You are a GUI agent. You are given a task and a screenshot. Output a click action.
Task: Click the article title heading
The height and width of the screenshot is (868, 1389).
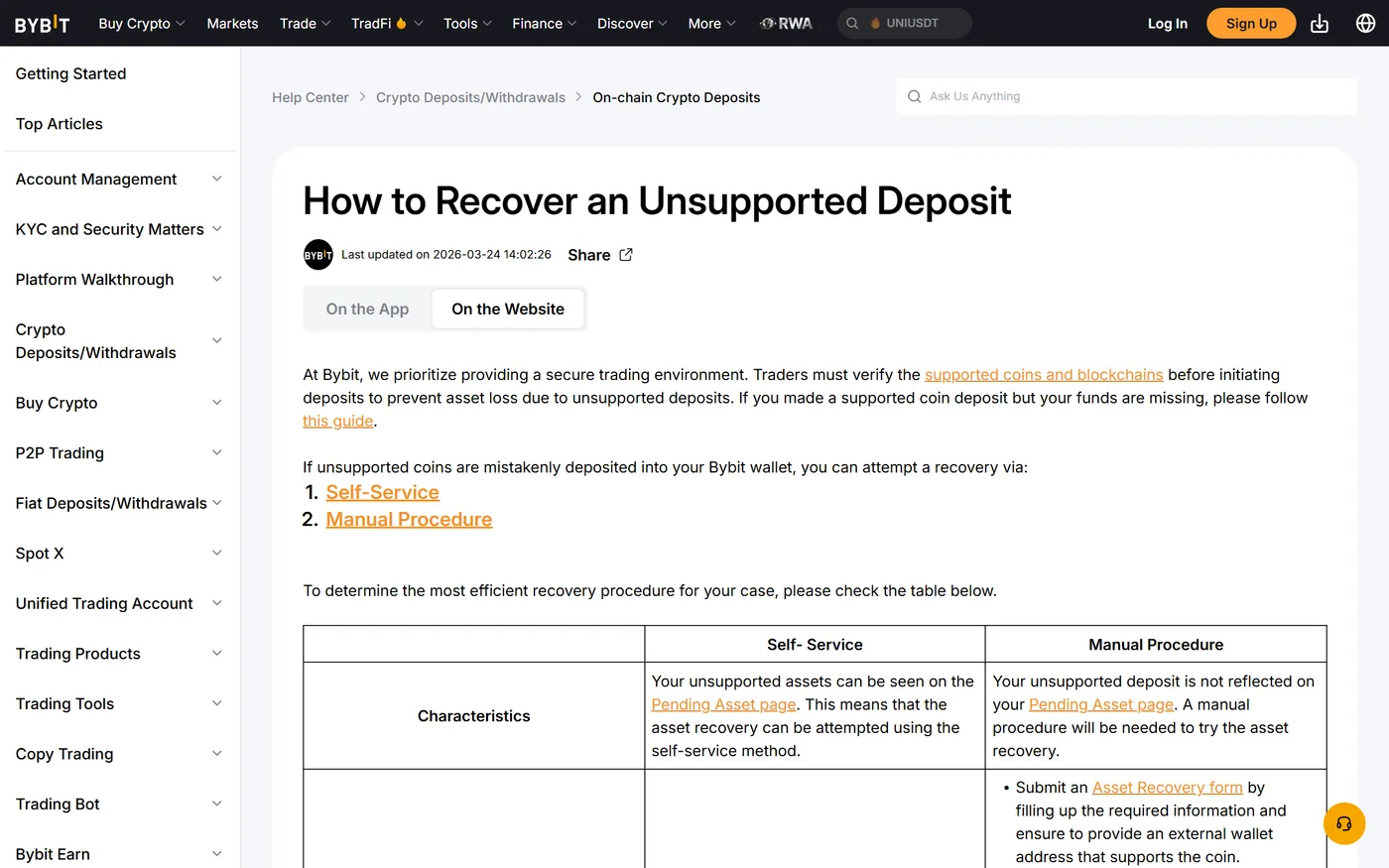click(x=657, y=201)
